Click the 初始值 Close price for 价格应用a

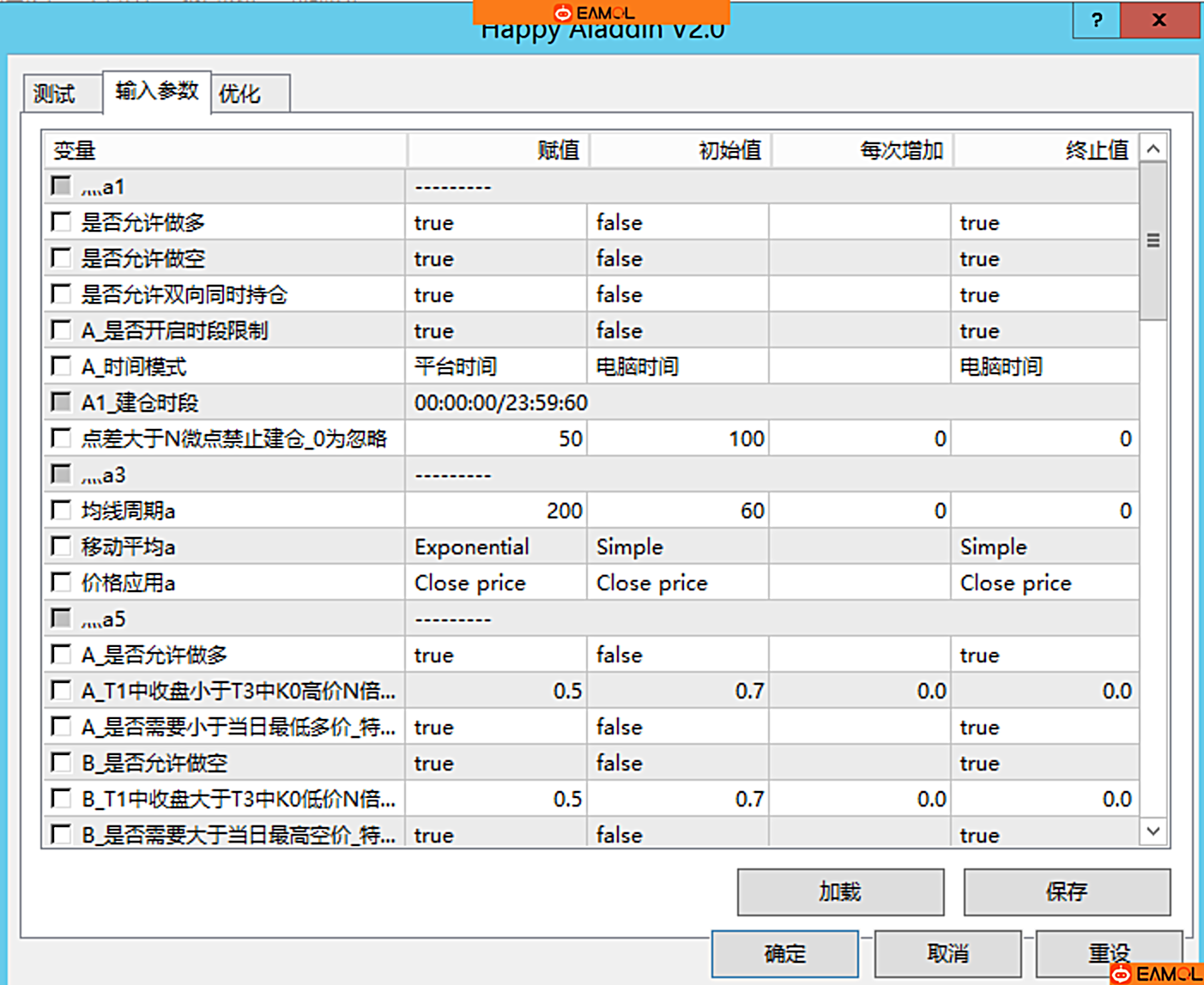tap(678, 583)
